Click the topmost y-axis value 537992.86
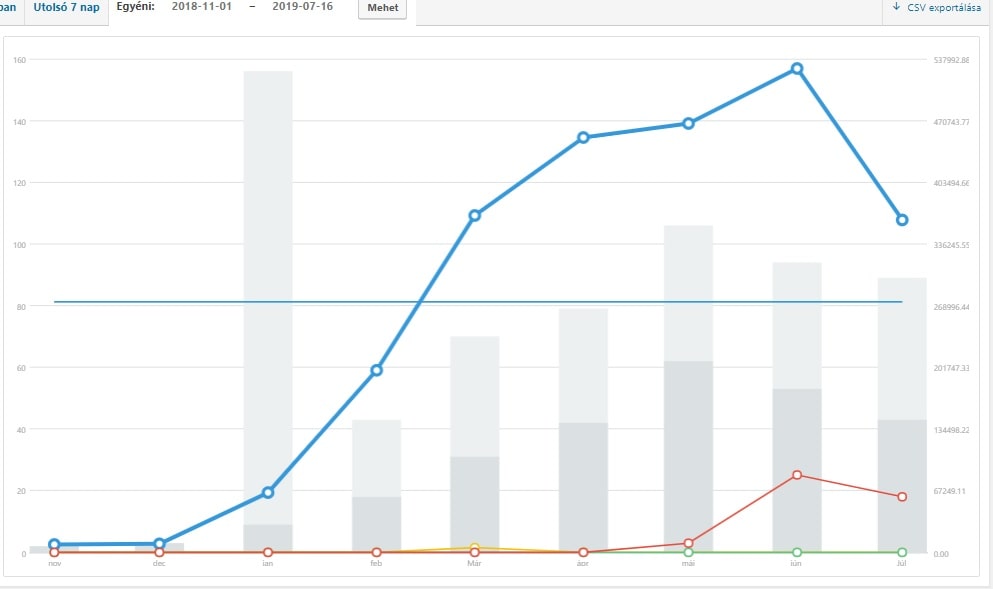This screenshot has height=589, width=993. 952,60
